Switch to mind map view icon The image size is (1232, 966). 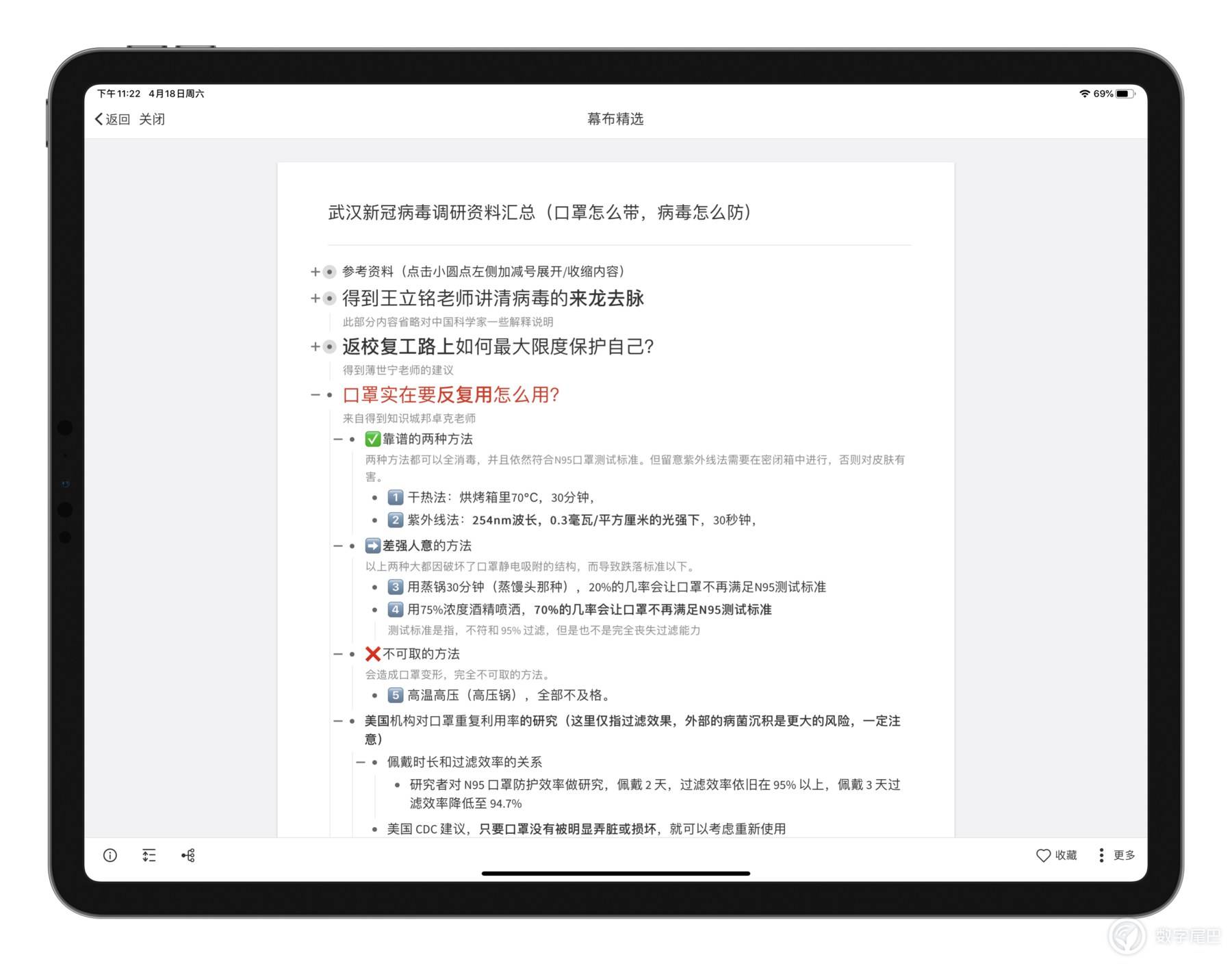[x=189, y=855]
